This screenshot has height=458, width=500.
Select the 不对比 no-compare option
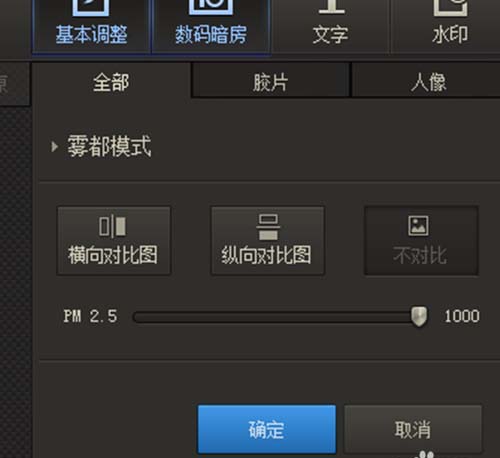tap(421, 241)
